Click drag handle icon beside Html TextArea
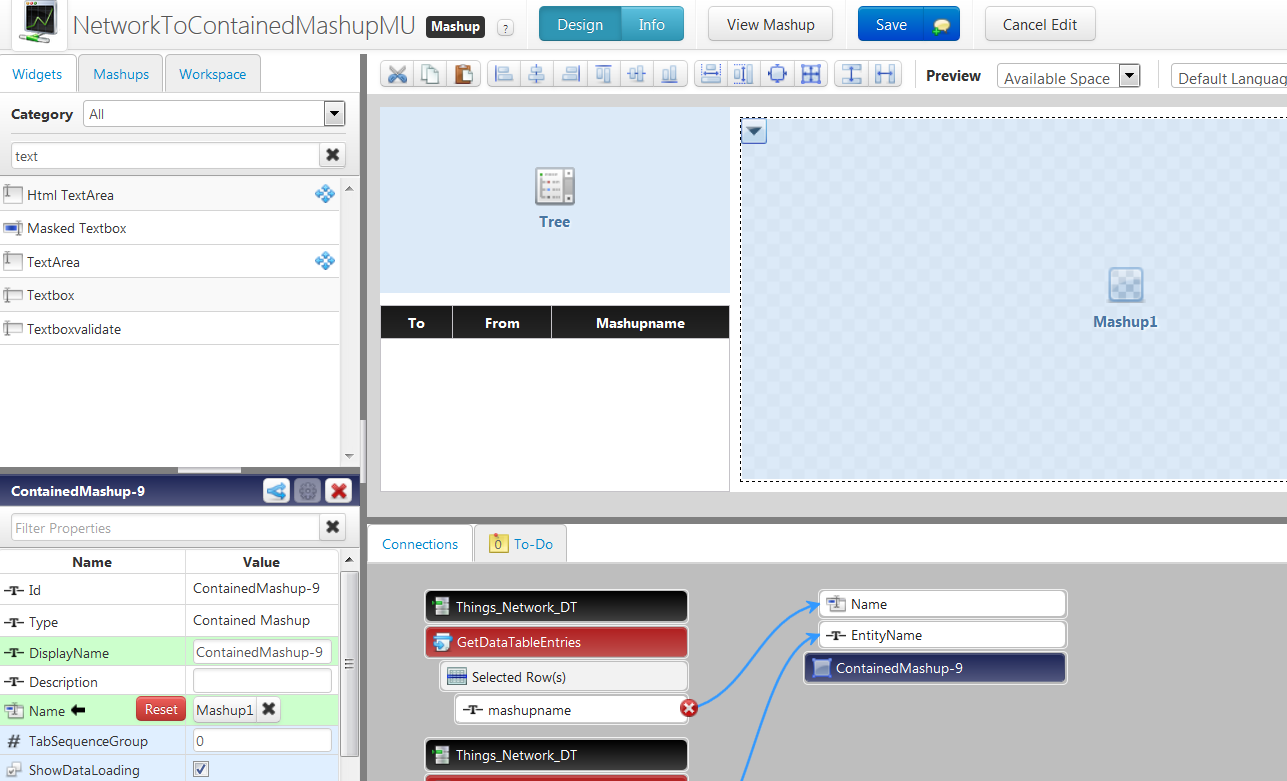Screen dimensions: 1287x781 325,194
